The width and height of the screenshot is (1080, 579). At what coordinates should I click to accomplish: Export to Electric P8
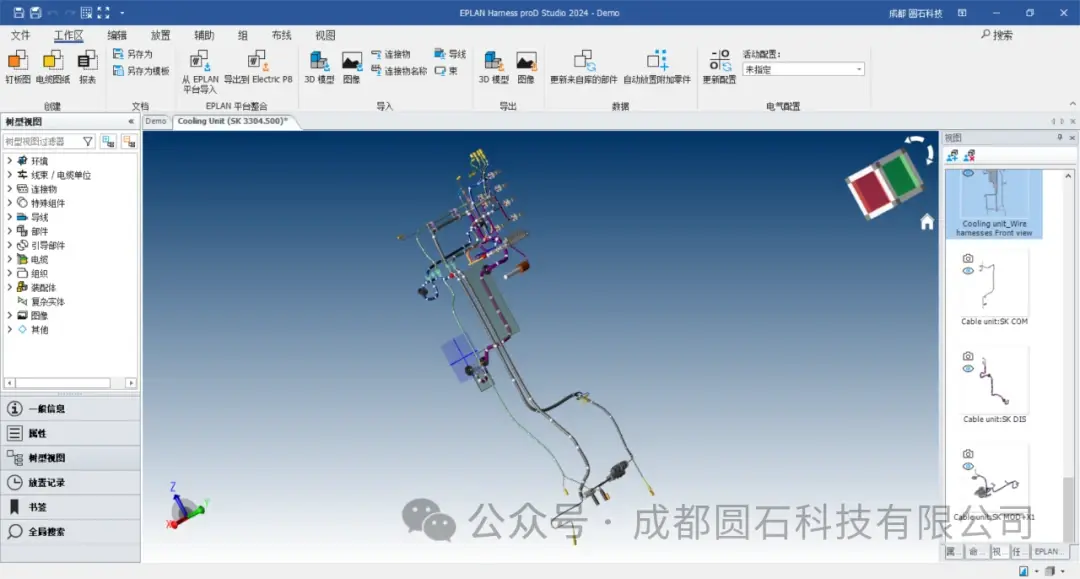coord(258,67)
